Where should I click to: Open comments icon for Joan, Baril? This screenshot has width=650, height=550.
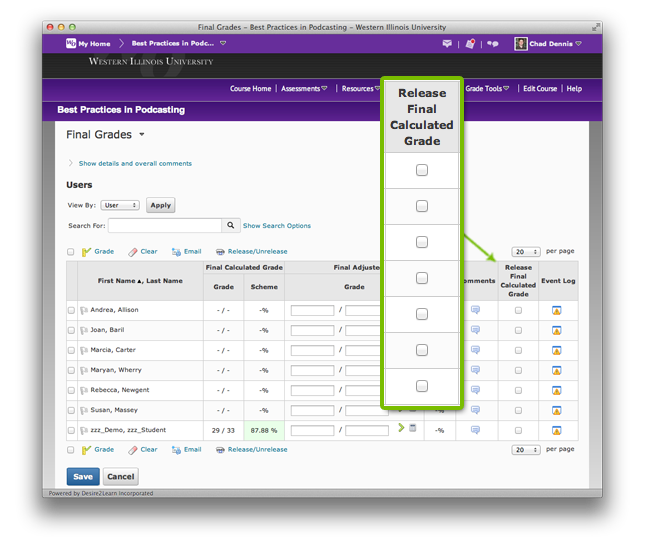pos(475,330)
